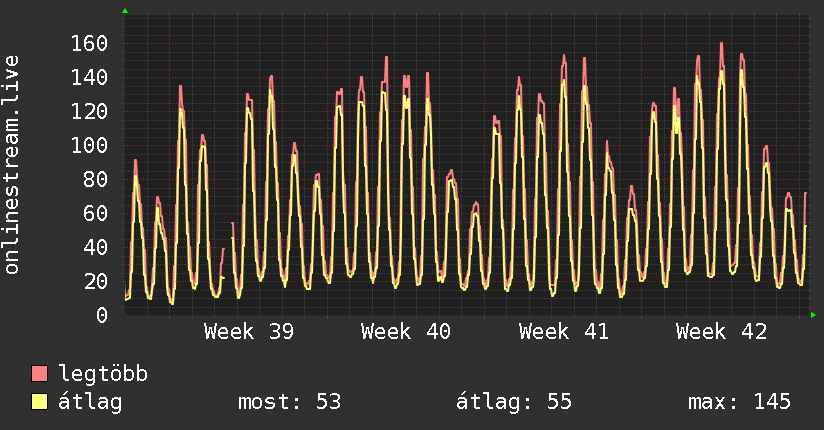Click the 140 y-axis tick label
This screenshot has width=824, height=430.
click(x=89, y=78)
